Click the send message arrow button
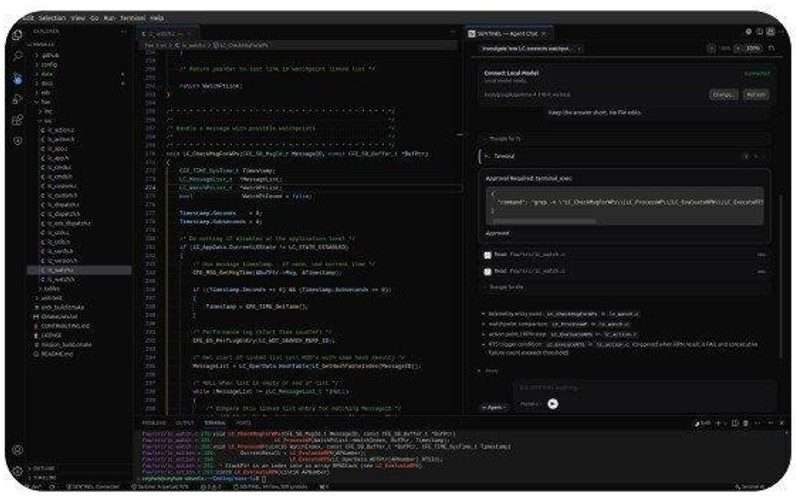Image resolution: width=796 pixels, height=496 pixels. pos(553,404)
